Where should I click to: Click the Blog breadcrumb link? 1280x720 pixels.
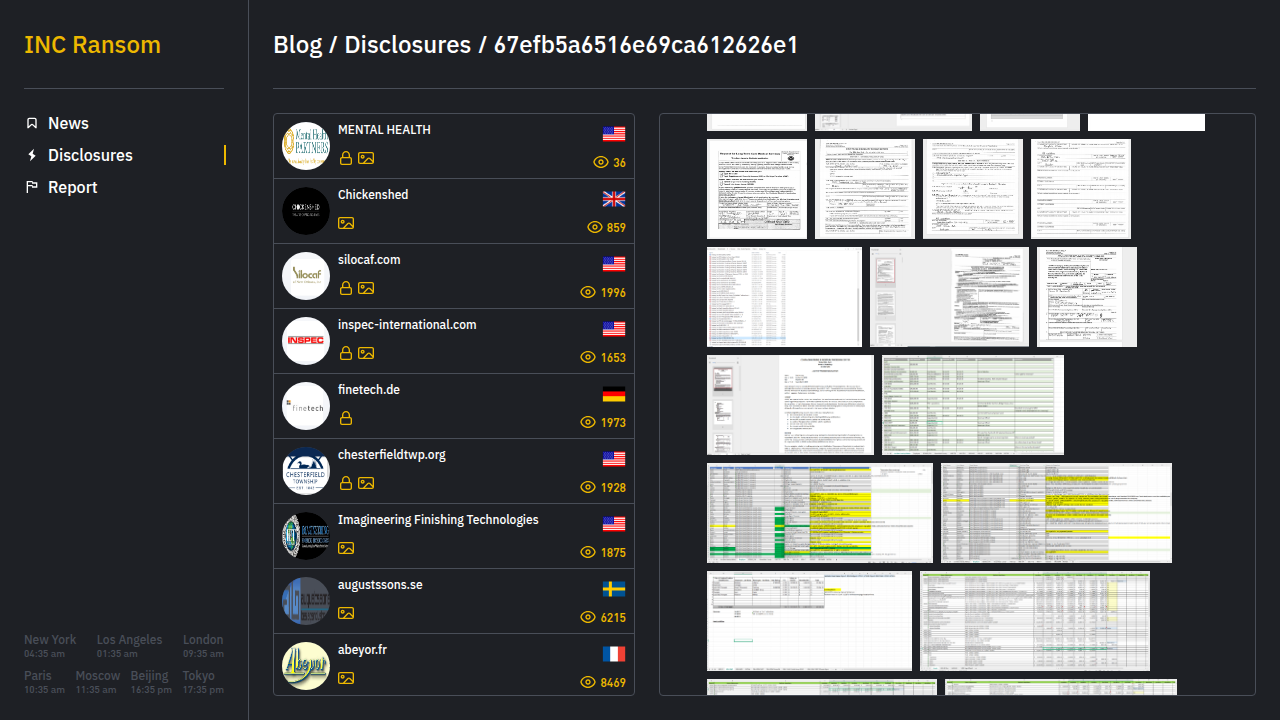point(297,45)
